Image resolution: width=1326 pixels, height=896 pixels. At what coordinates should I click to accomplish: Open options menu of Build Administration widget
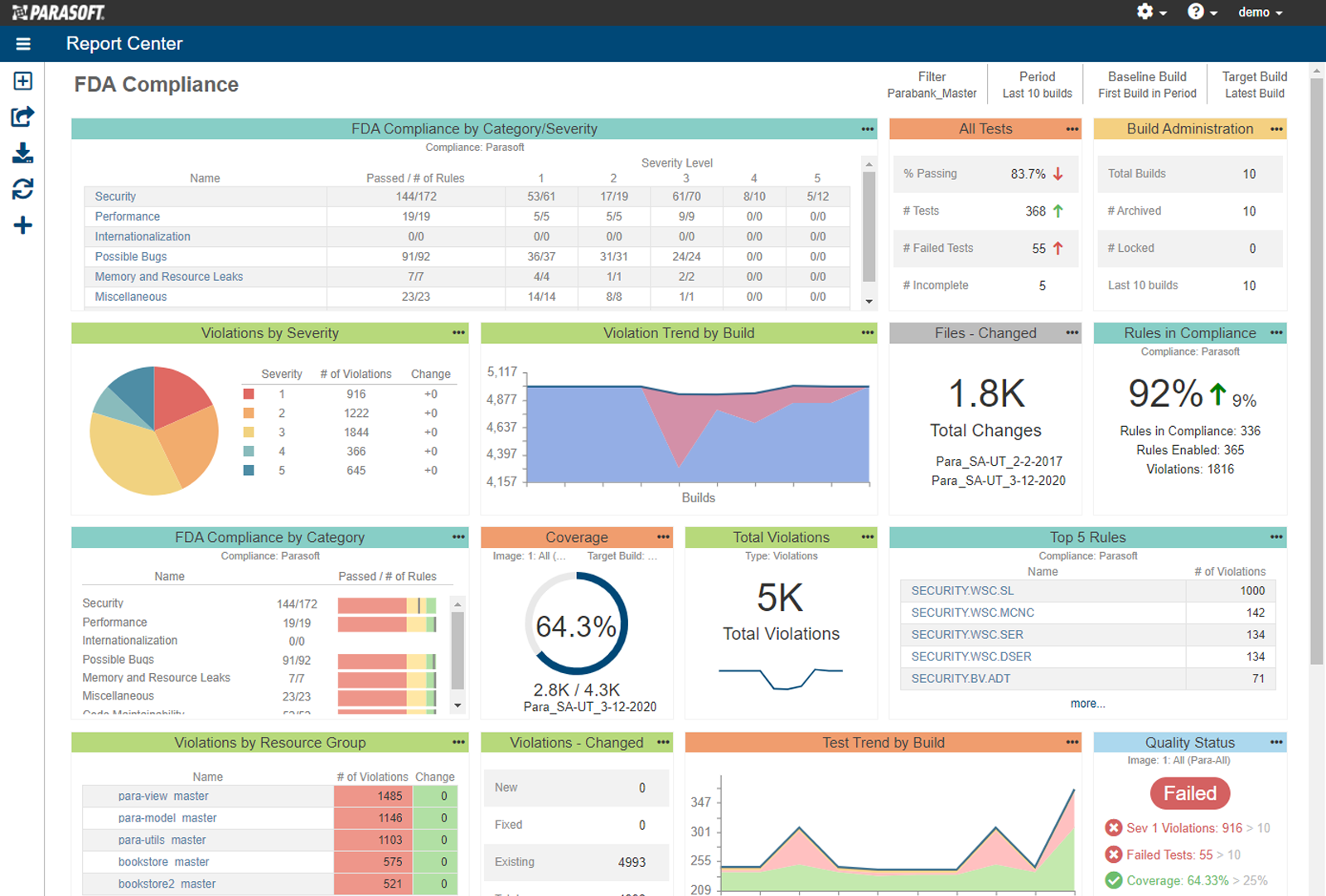click(1276, 128)
